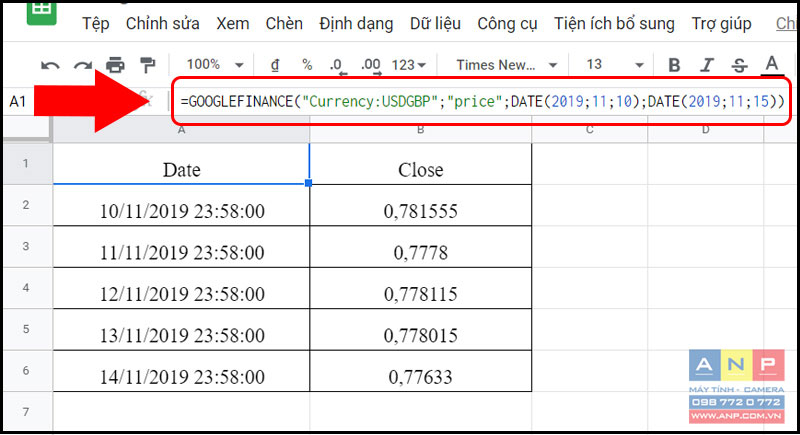
Task: Open the text color picker
Action: click(772, 65)
